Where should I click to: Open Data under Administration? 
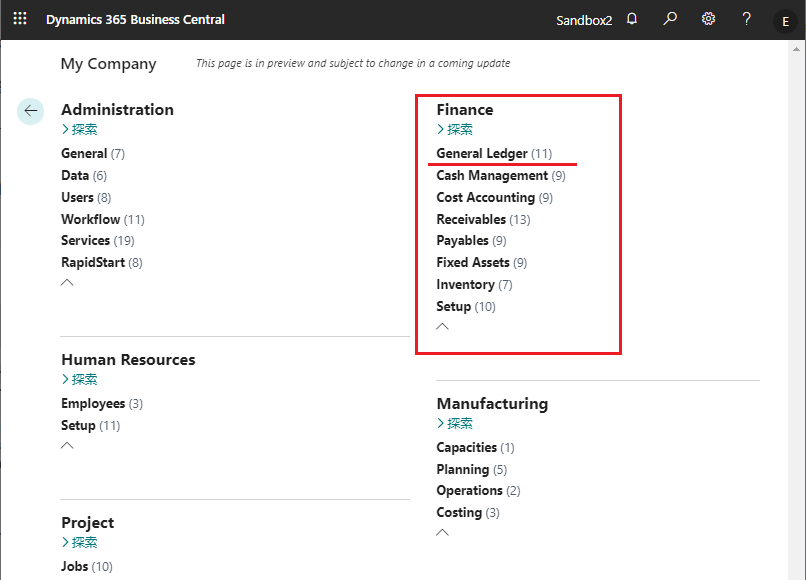(x=84, y=176)
